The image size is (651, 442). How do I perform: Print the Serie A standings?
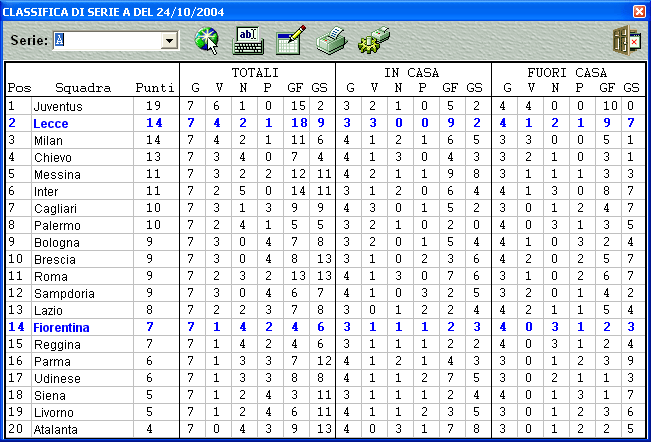331,40
